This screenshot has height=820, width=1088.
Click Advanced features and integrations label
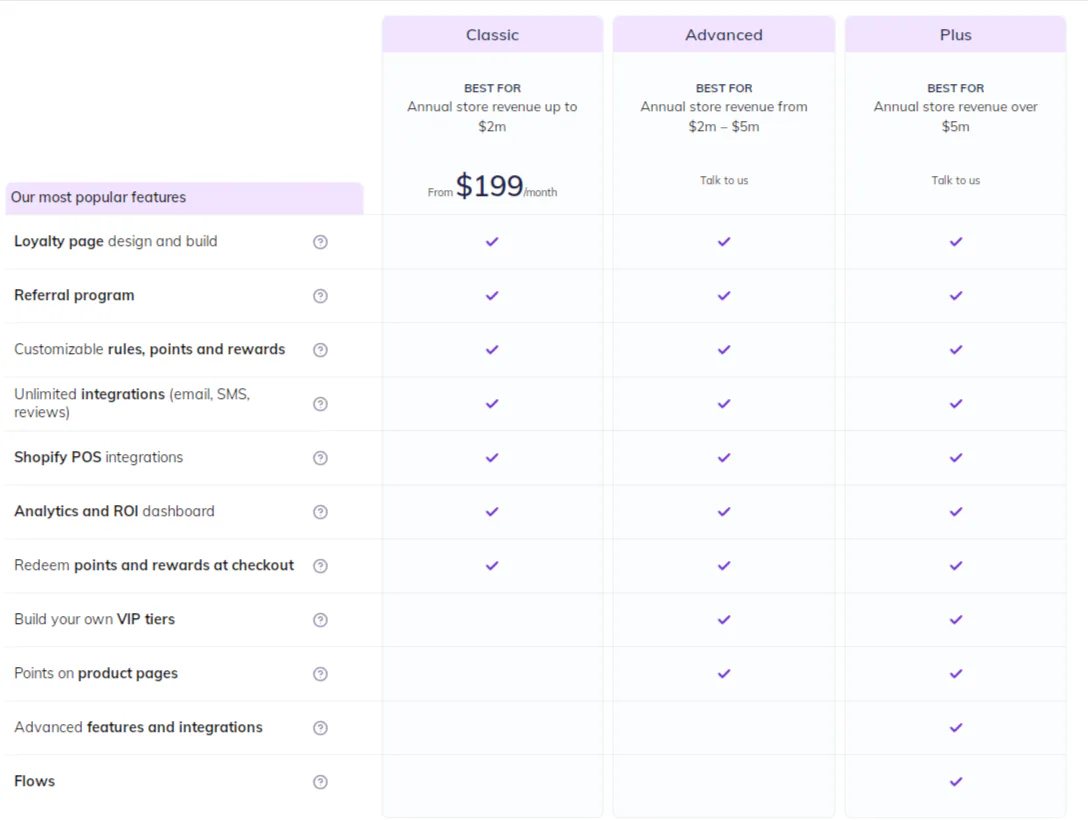click(x=139, y=727)
